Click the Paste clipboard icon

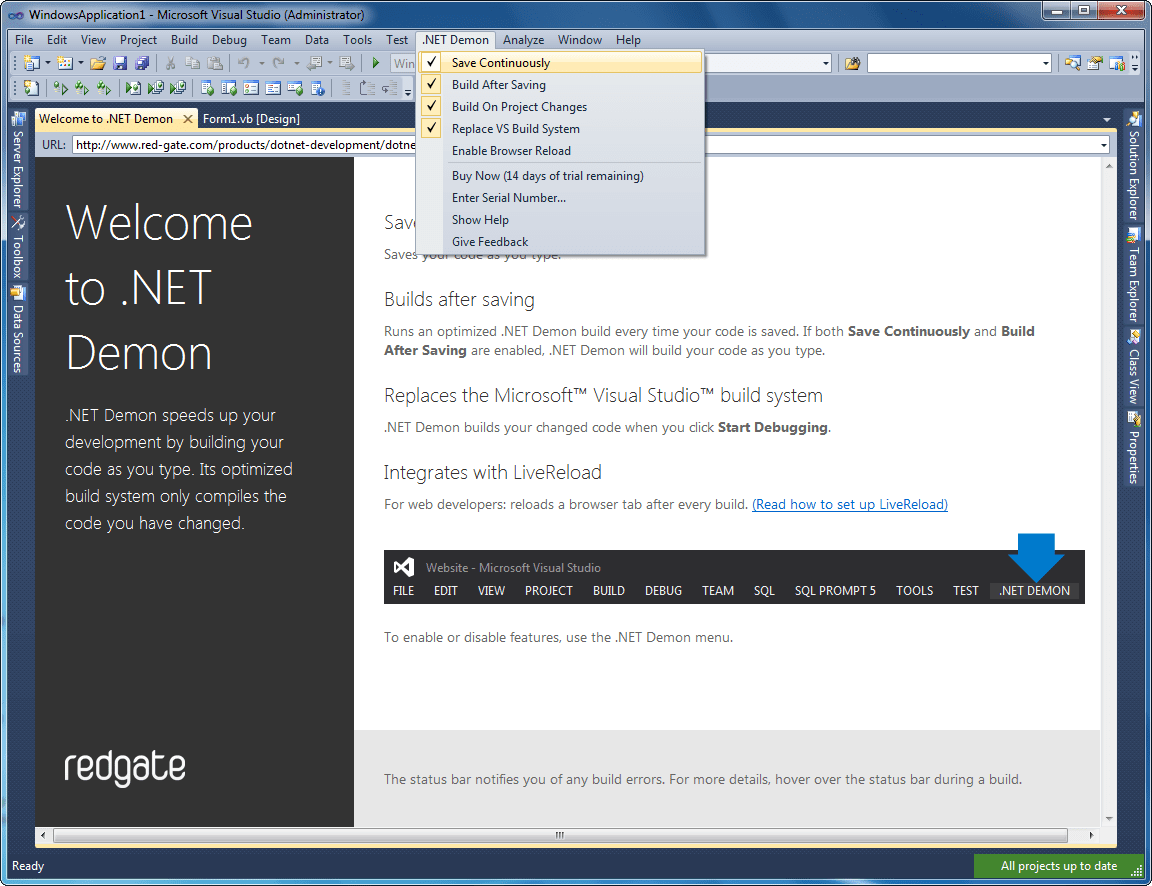click(x=215, y=63)
